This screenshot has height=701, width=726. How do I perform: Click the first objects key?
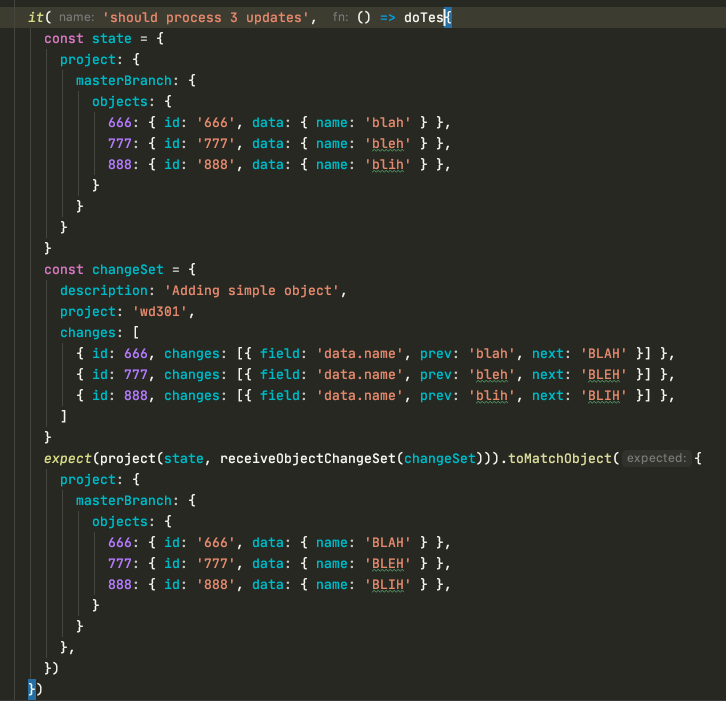(x=119, y=101)
